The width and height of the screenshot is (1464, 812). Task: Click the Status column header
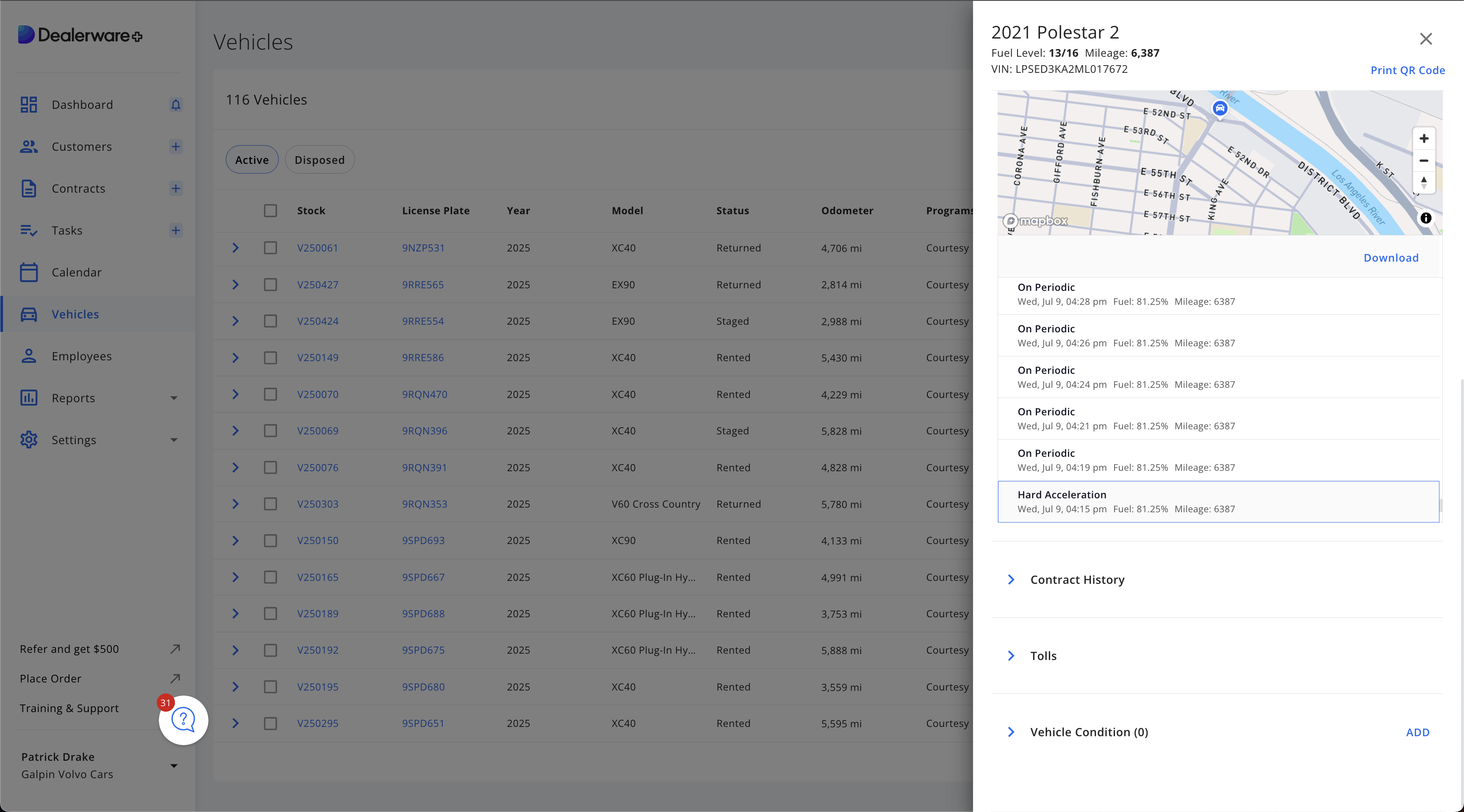click(x=732, y=211)
